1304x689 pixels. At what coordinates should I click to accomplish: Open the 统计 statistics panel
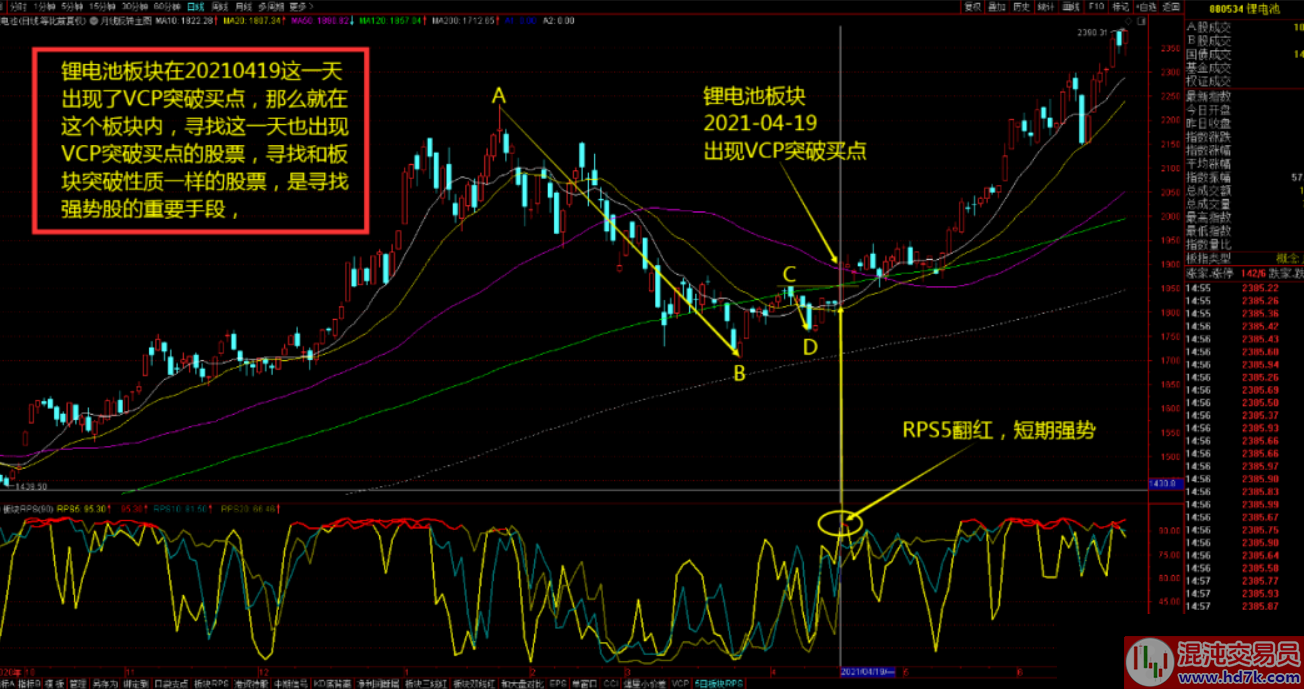1046,6
